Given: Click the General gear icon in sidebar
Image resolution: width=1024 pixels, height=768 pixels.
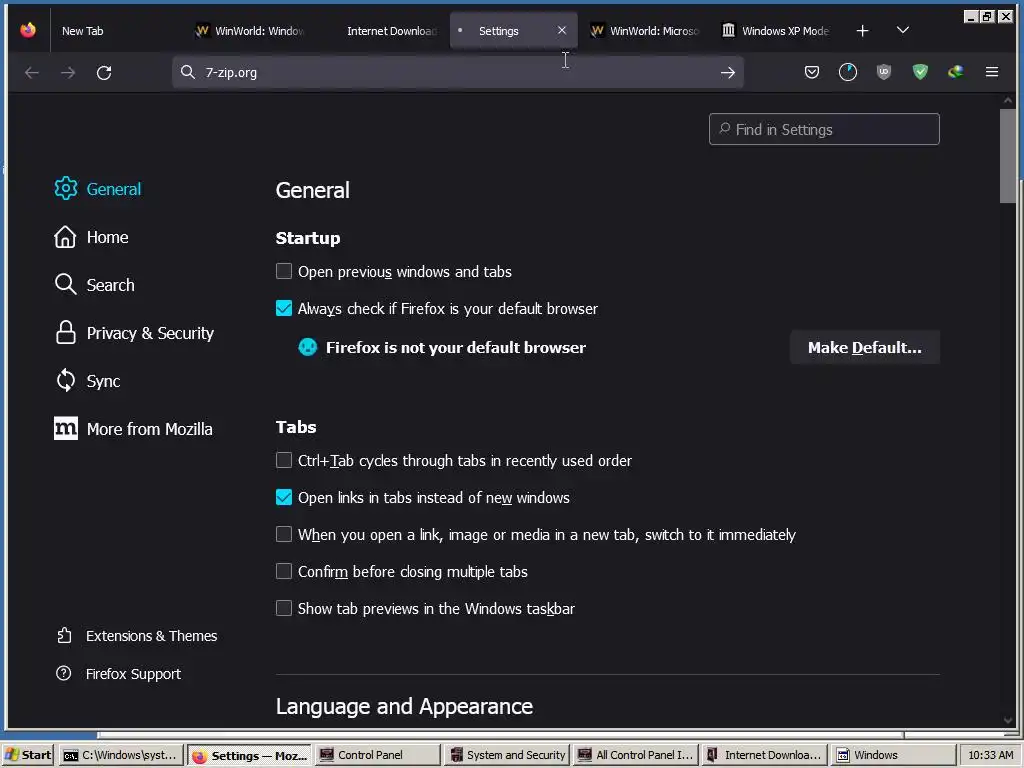Looking at the screenshot, I should click(x=65, y=188).
